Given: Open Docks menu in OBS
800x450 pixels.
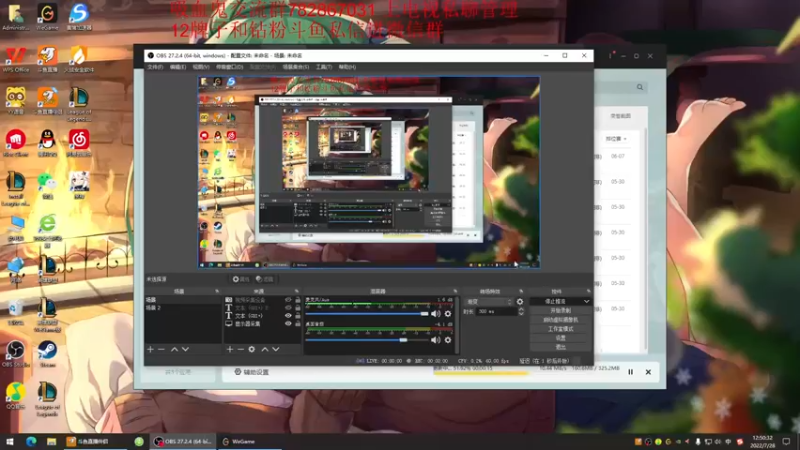Looking at the screenshot, I should tap(230, 67).
